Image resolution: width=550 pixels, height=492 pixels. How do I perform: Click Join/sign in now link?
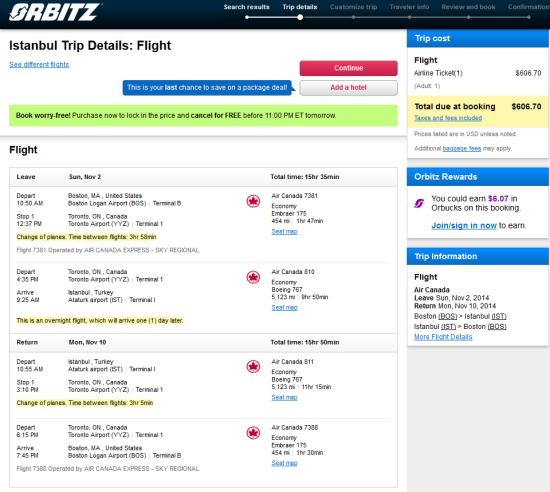pos(464,225)
